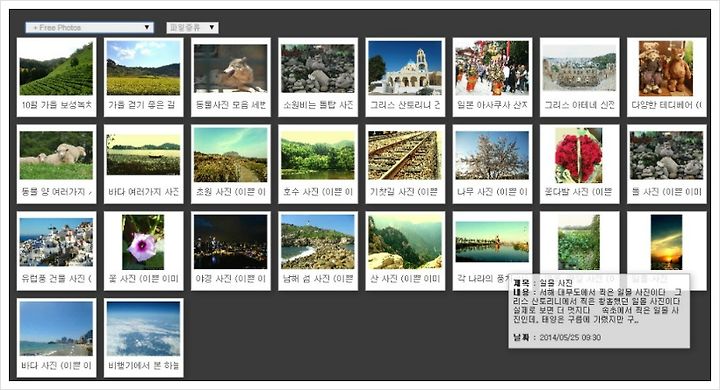This screenshot has width=720, height=390.
Task: Click the '일본 아사쿠사' festival caption
Action: tap(492, 105)
